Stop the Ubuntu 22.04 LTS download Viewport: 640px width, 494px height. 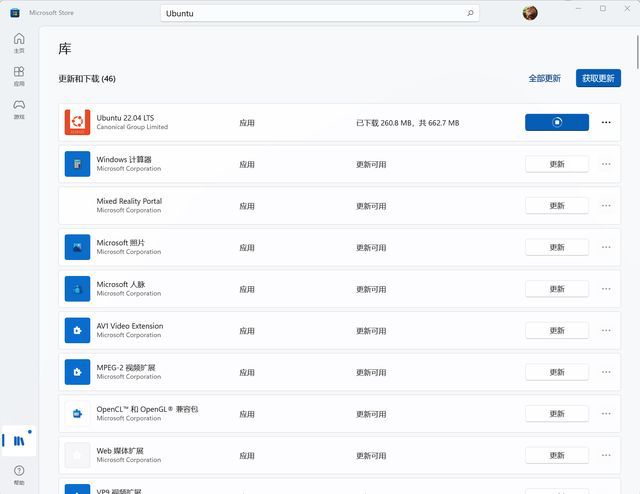pyautogui.click(x=556, y=122)
